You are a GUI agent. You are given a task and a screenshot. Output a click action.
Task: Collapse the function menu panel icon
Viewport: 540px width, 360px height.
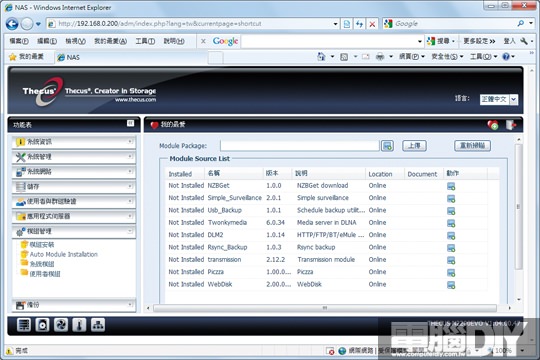tap(131, 123)
